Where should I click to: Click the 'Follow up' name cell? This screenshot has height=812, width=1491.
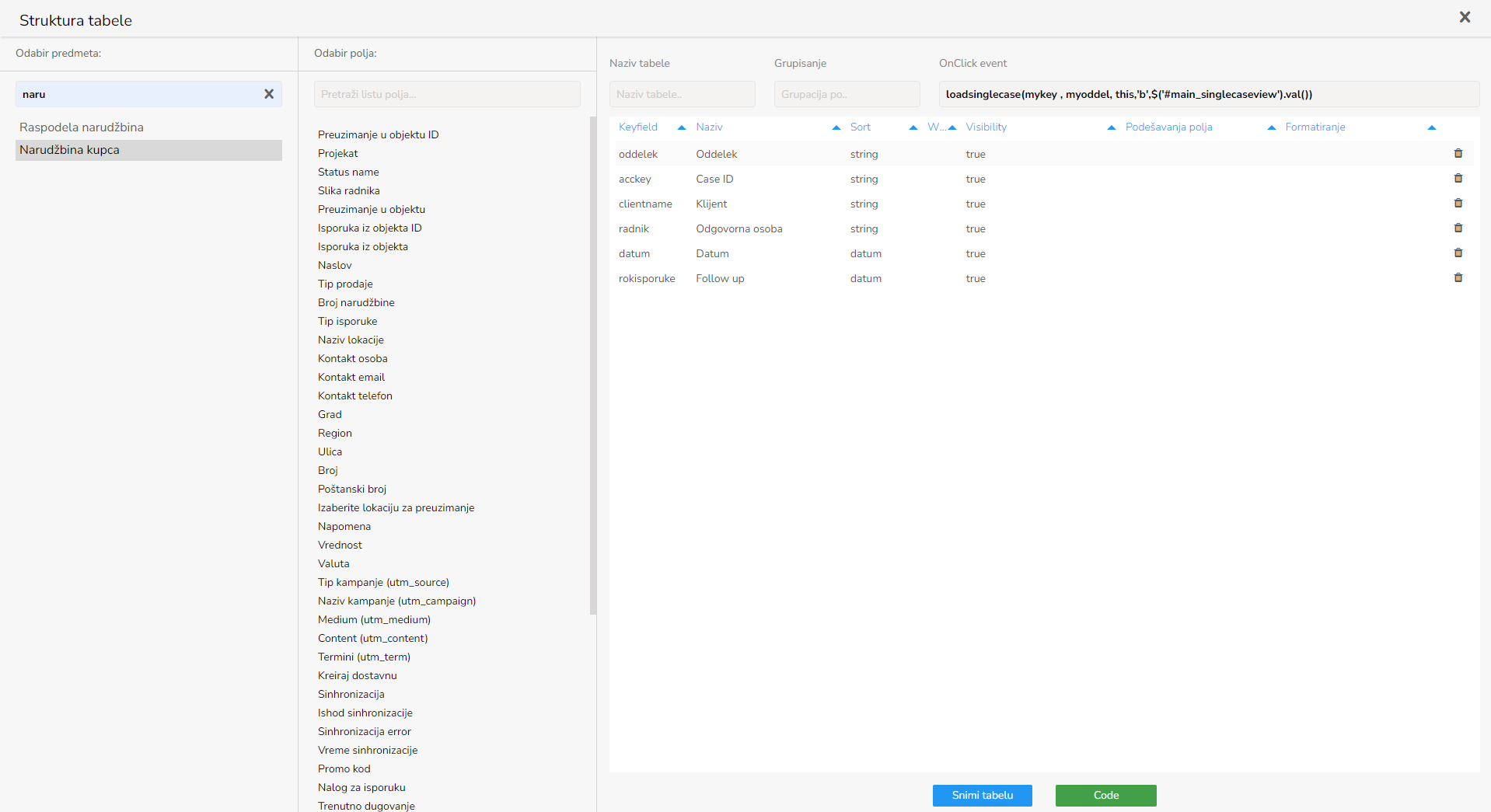coord(720,279)
